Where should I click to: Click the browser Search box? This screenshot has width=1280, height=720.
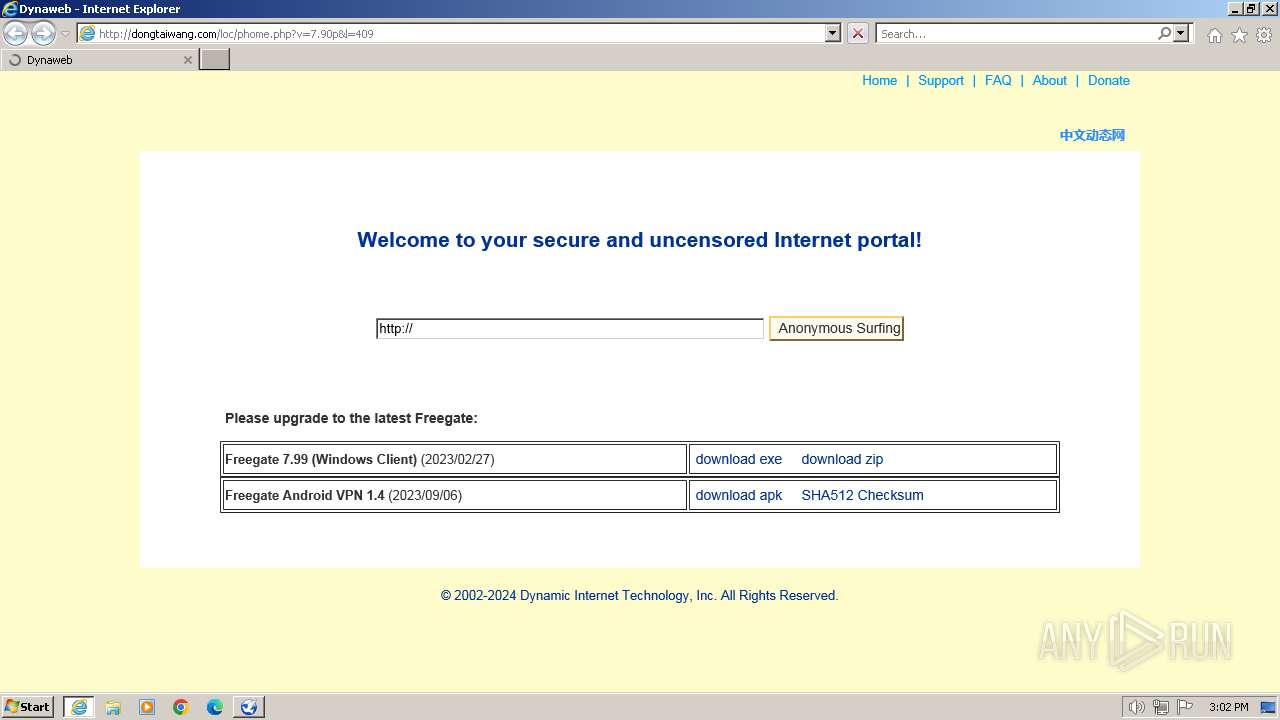(1017, 33)
